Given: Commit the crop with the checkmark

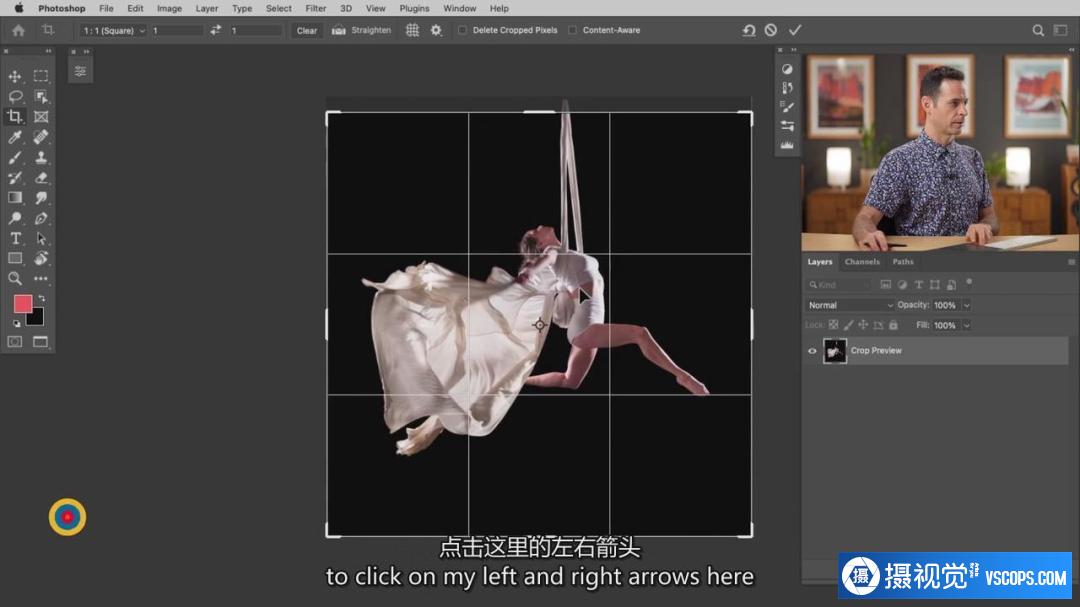Looking at the screenshot, I should coord(795,30).
